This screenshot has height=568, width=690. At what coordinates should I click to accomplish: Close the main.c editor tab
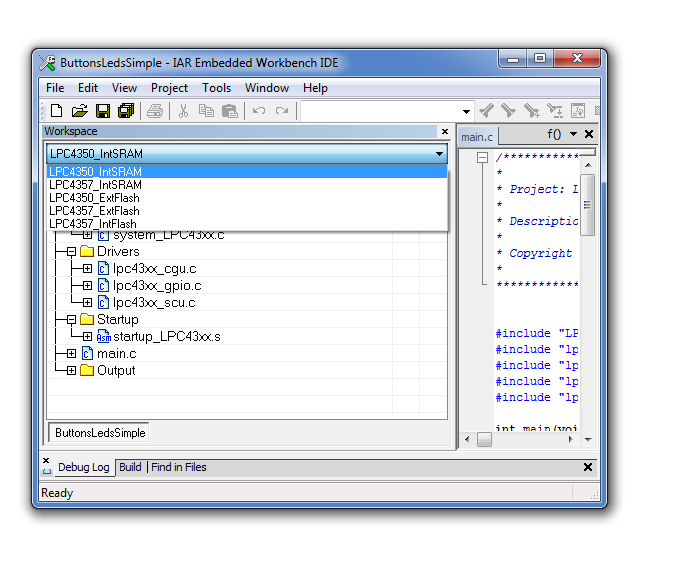[x=589, y=134]
